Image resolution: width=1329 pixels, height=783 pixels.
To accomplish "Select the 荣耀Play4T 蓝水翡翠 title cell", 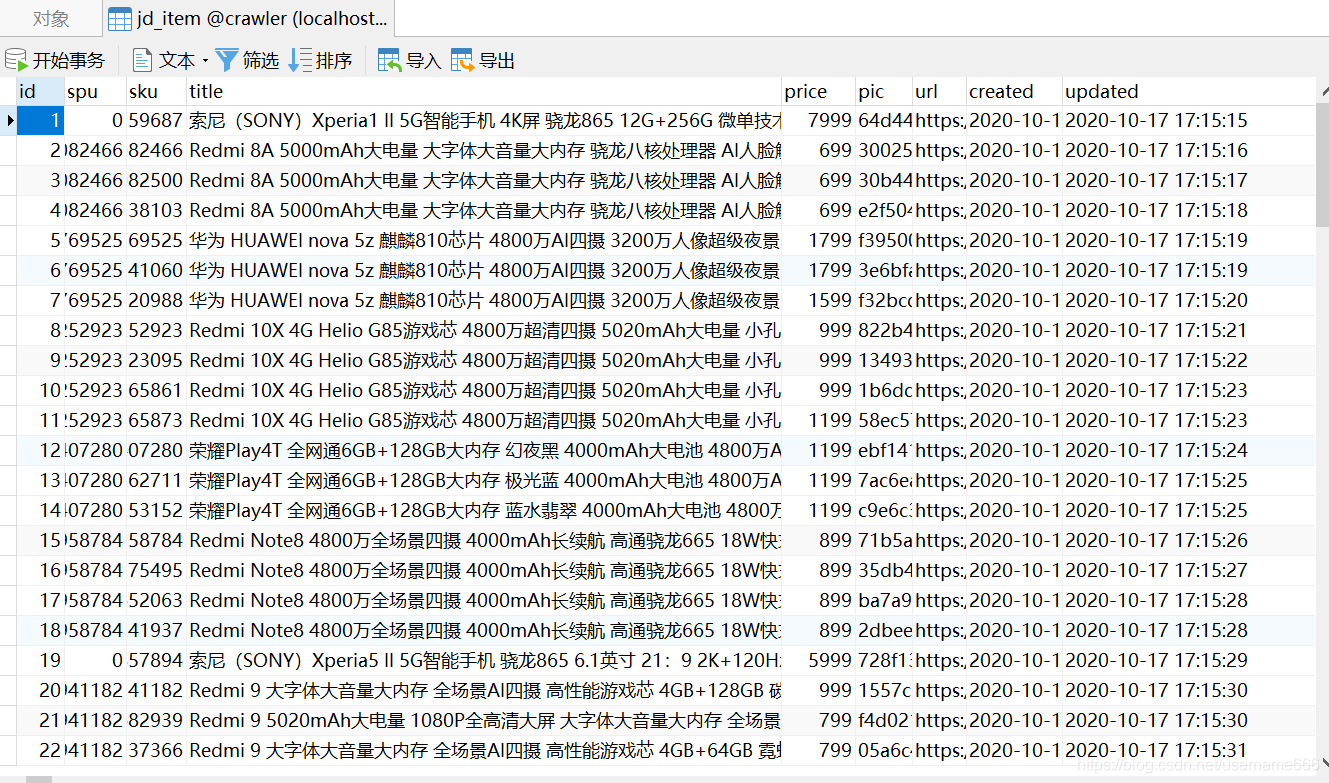I will tap(484, 511).
